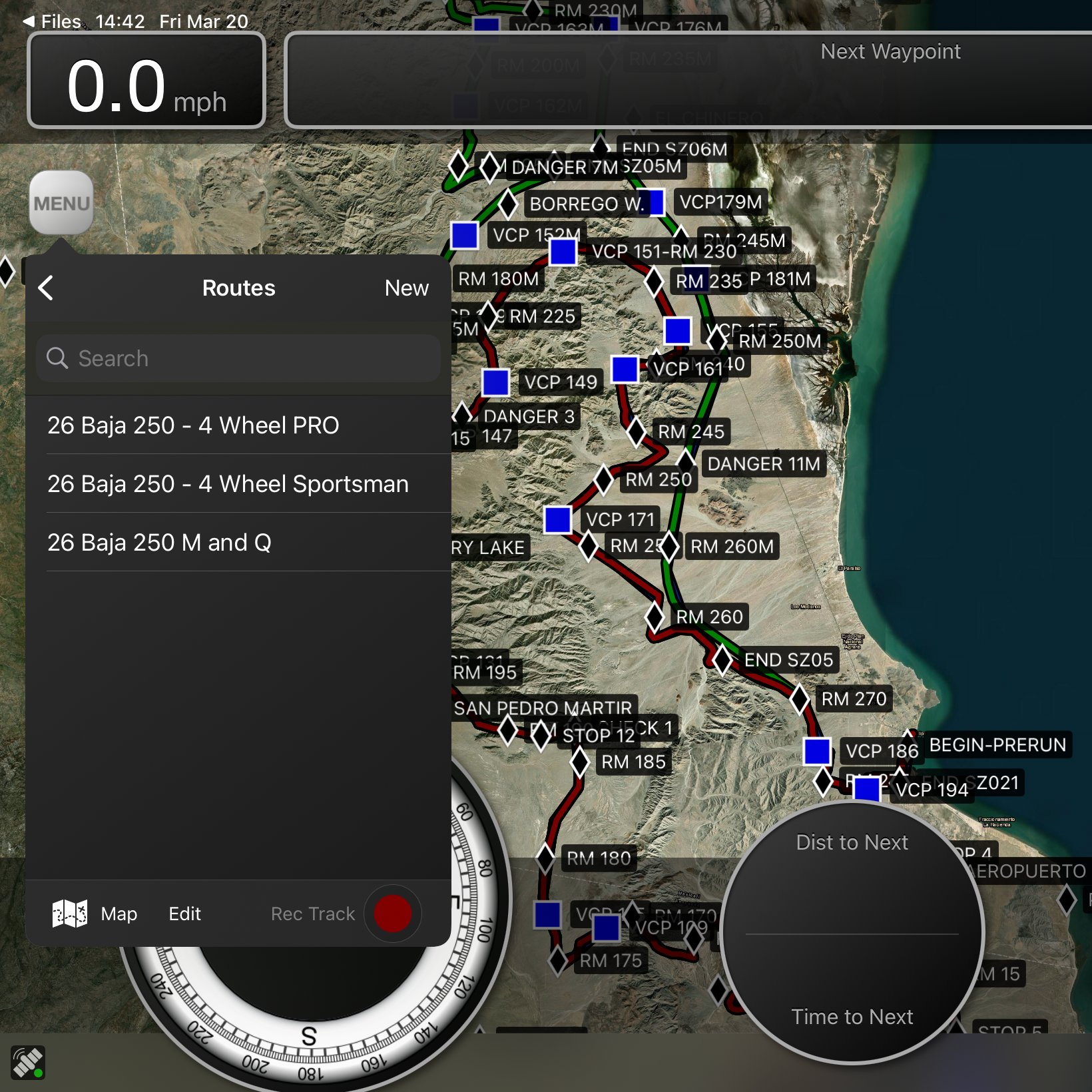Click the diamond marker at RM 270
Screen dimensions: 1092x1092
800,698
